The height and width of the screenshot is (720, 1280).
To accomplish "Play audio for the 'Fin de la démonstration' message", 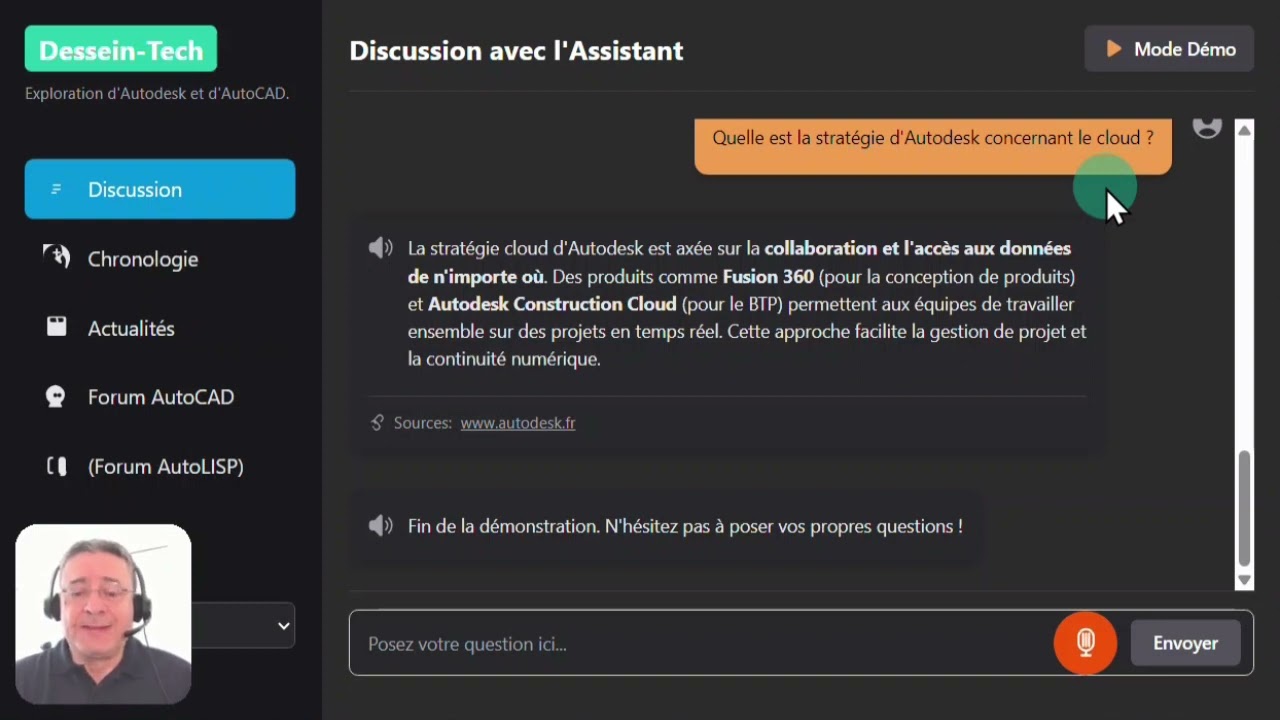I will tap(380, 526).
